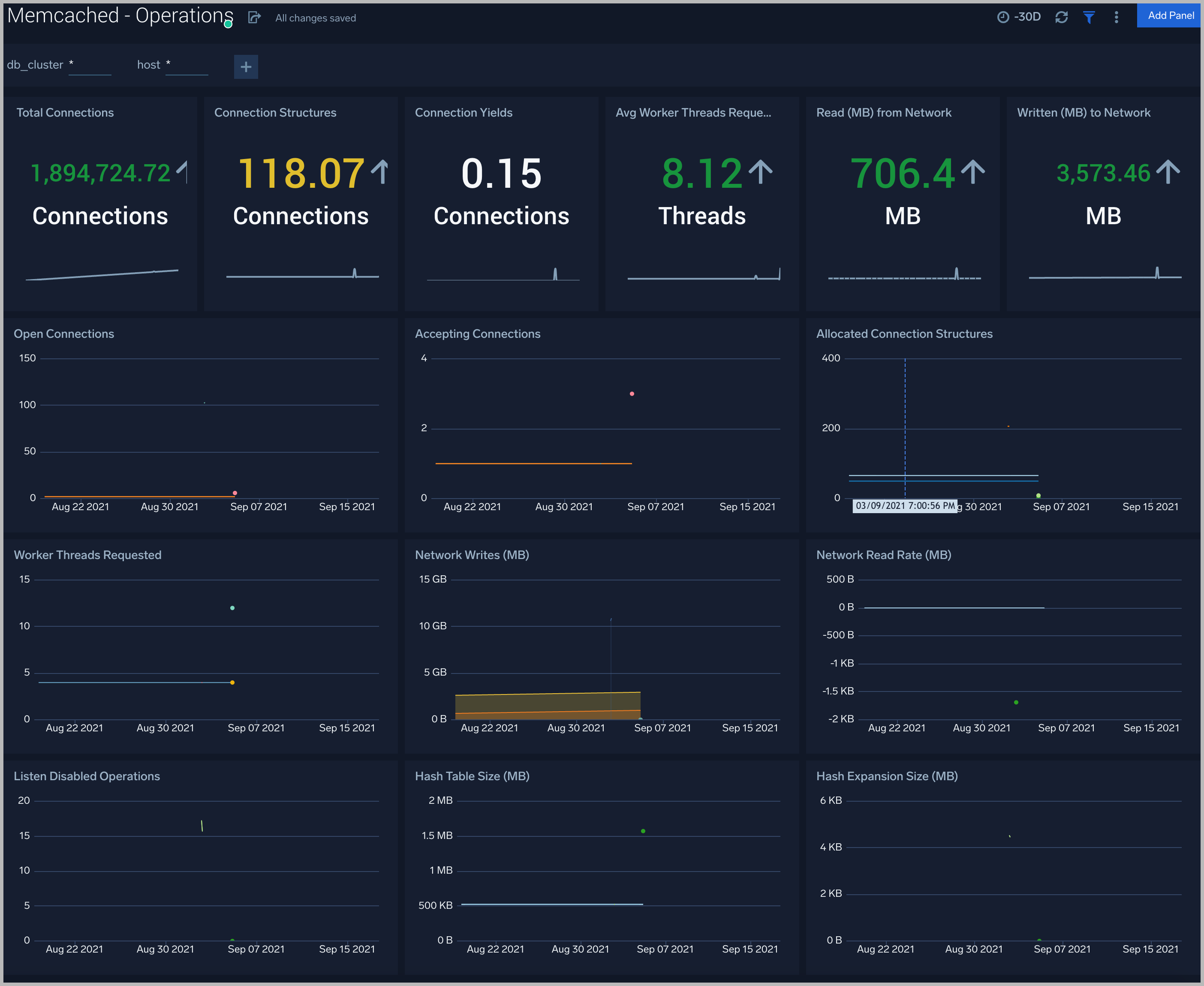Click the Total Connections metric value

pos(100,173)
